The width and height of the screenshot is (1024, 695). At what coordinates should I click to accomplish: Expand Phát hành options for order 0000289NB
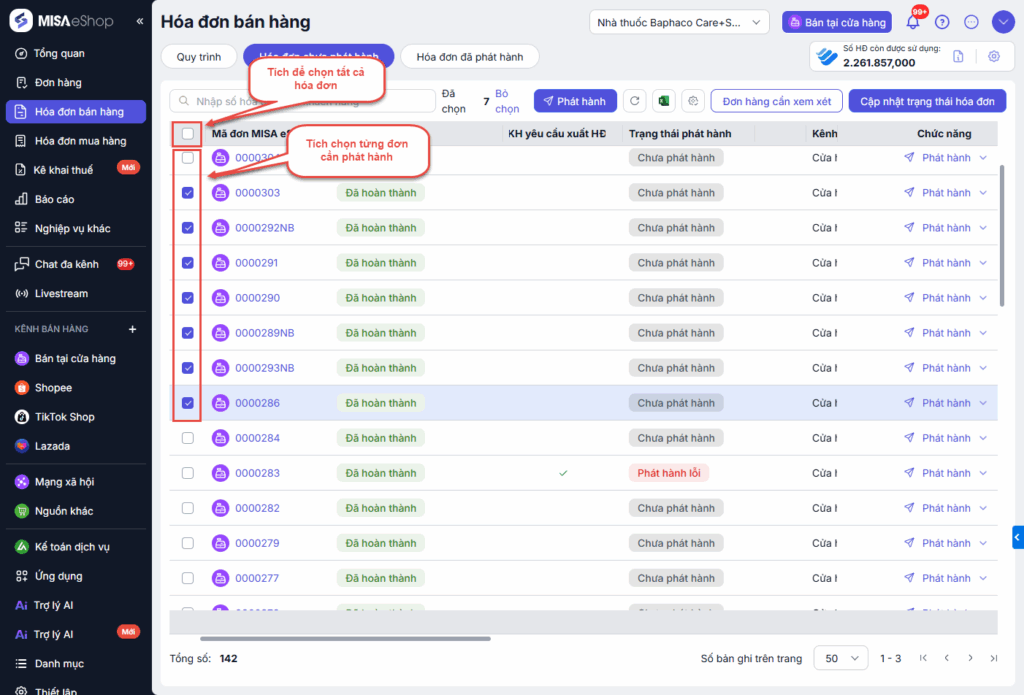pos(984,333)
